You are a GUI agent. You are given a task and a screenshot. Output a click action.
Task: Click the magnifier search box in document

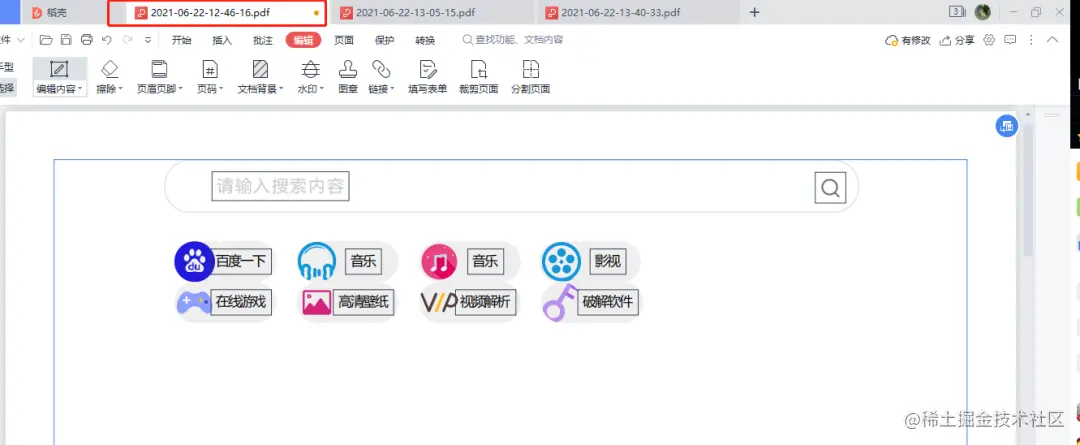[x=830, y=188]
